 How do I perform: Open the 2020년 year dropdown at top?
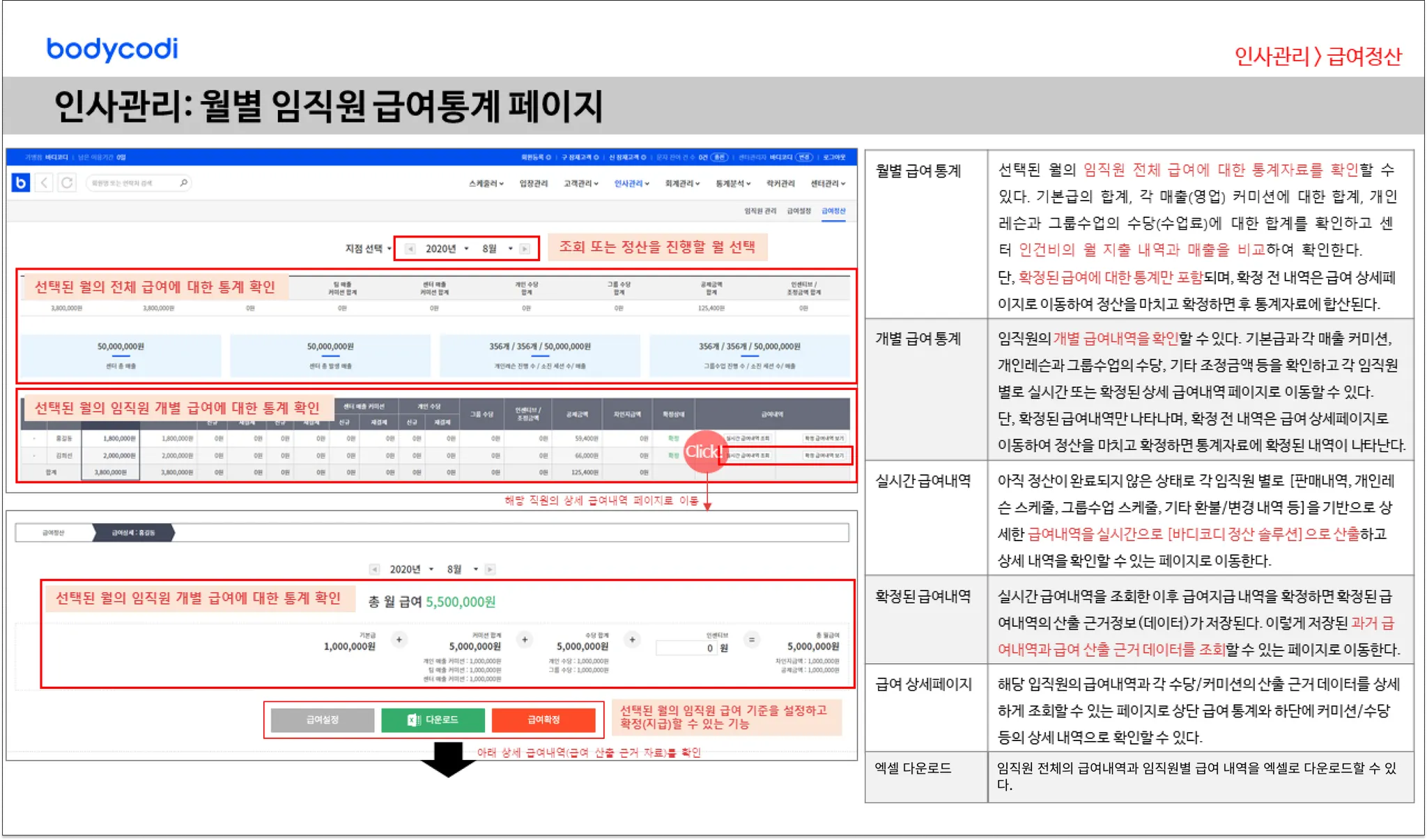(x=447, y=249)
